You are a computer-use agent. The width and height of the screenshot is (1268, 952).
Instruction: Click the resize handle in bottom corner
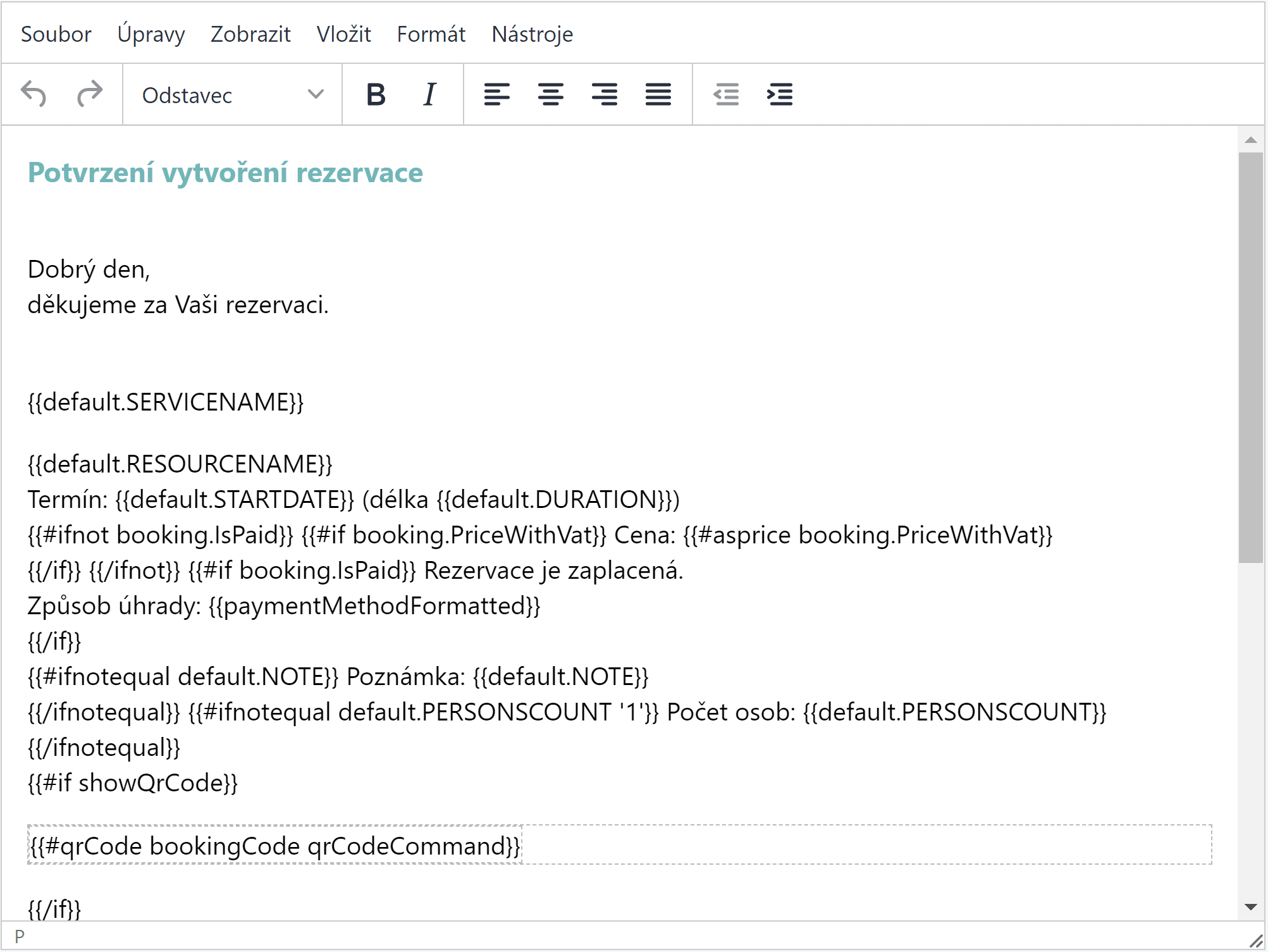(x=1256, y=941)
